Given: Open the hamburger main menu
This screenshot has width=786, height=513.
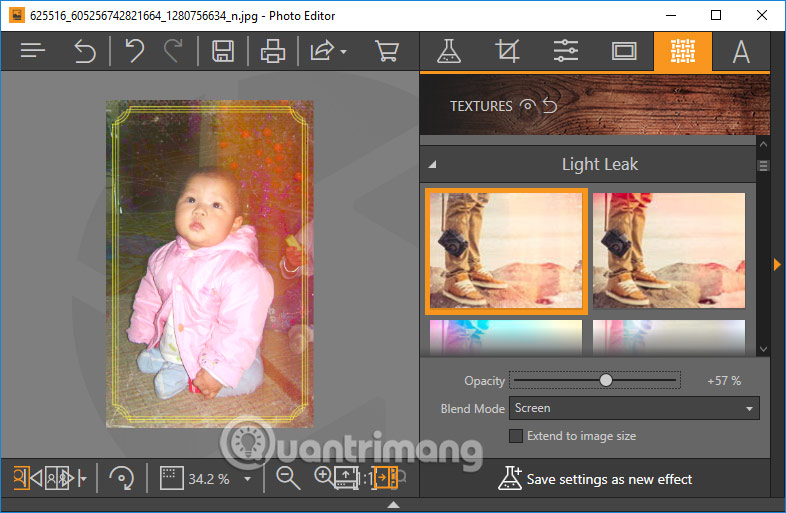Looking at the screenshot, I should click(x=33, y=51).
